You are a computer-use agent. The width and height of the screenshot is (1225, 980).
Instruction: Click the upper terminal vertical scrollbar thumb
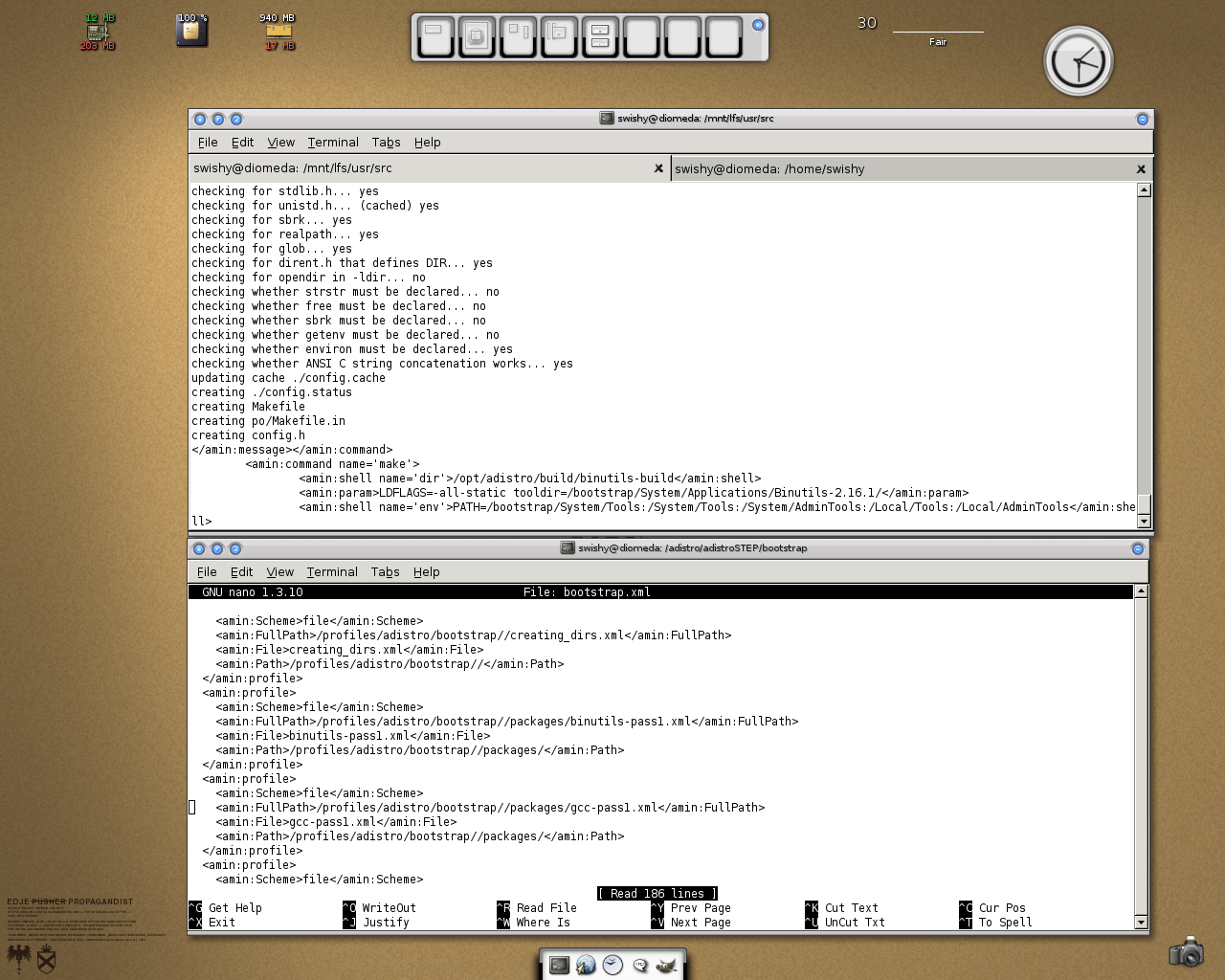click(x=1144, y=504)
